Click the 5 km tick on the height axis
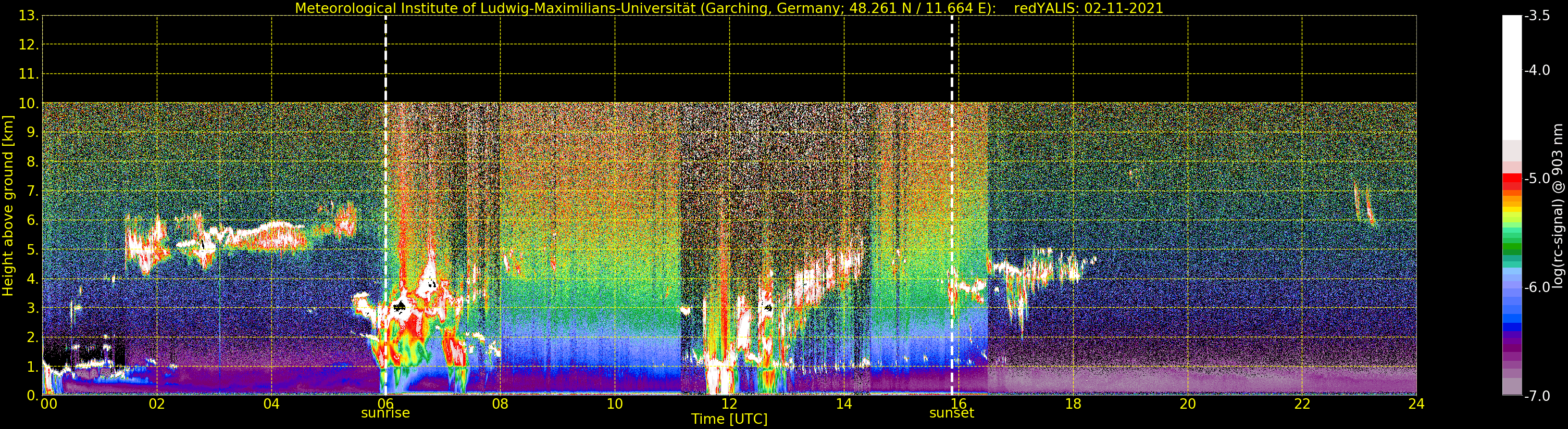This screenshot has width=1568, height=429. click(x=32, y=249)
